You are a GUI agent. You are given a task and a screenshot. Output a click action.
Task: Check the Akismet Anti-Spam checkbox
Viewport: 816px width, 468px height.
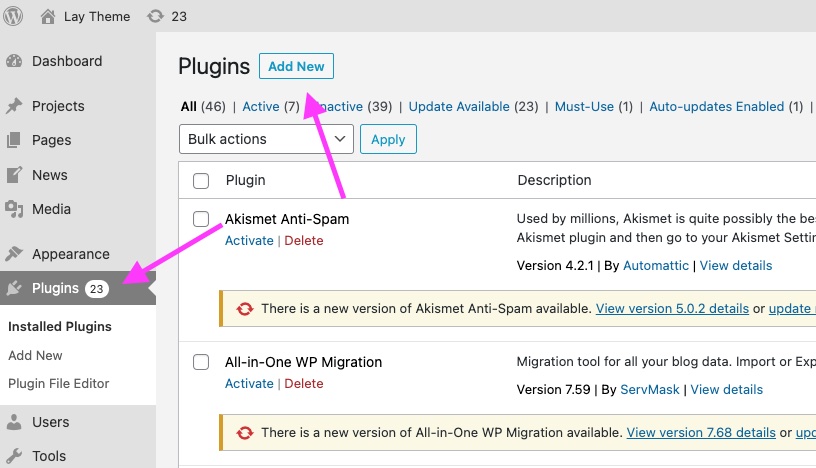(201, 219)
